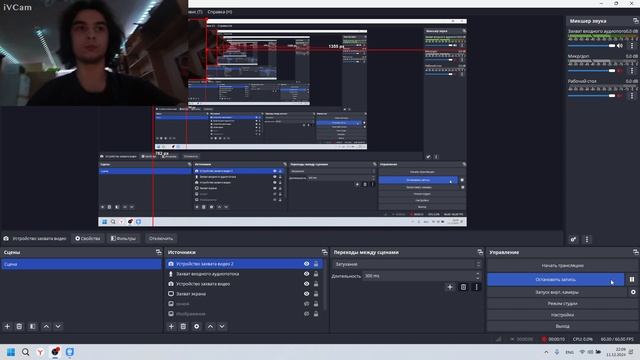Open Yandex browser from taskbar
This screenshot has width=640, height=360.
(40, 352)
